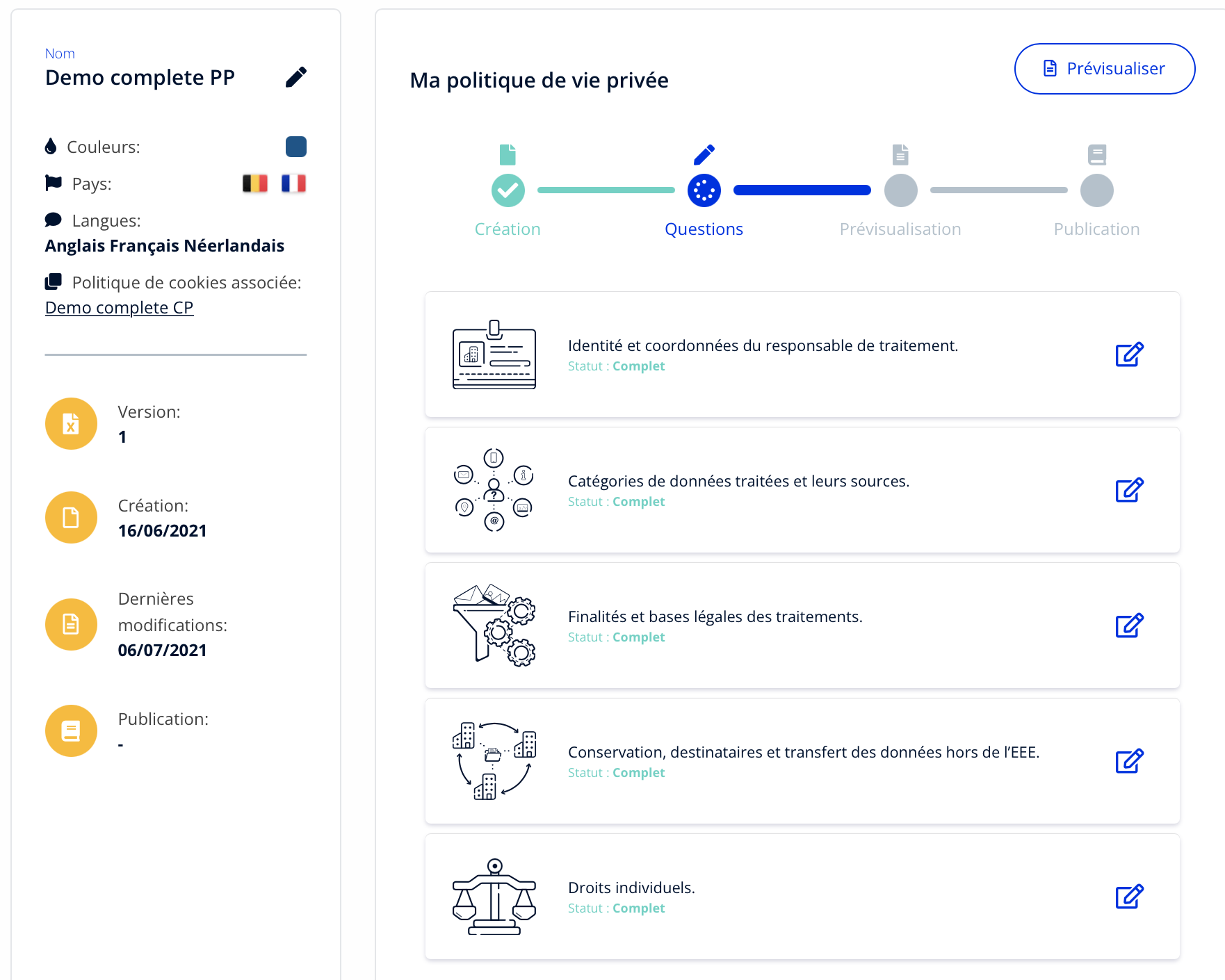Click the pencil icon beside Demo complete PP
The height and width of the screenshot is (980, 1225).
tap(296, 77)
